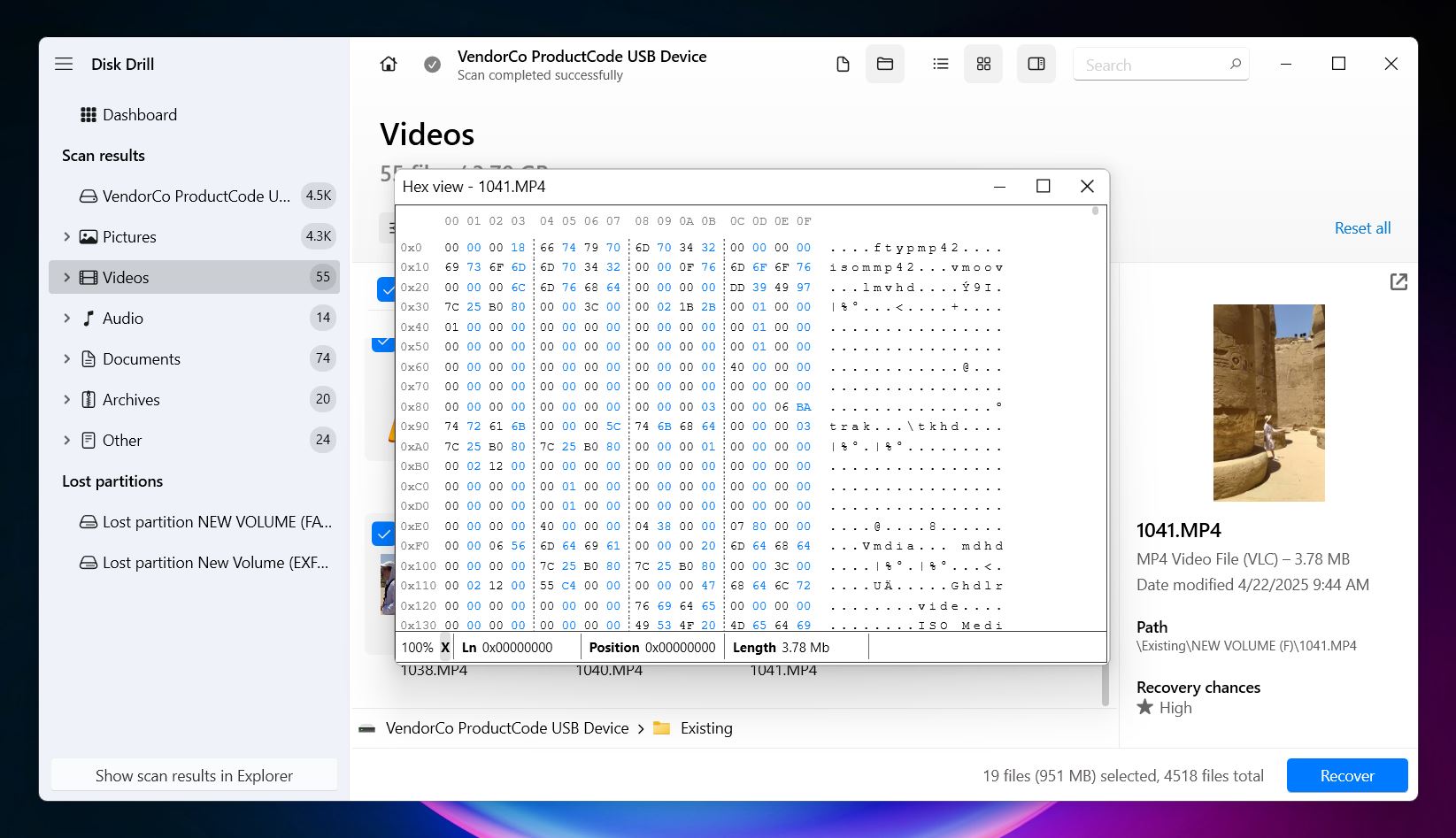Click Show scan results in Explorer
The height and width of the screenshot is (838, 1456).
(x=194, y=775)
